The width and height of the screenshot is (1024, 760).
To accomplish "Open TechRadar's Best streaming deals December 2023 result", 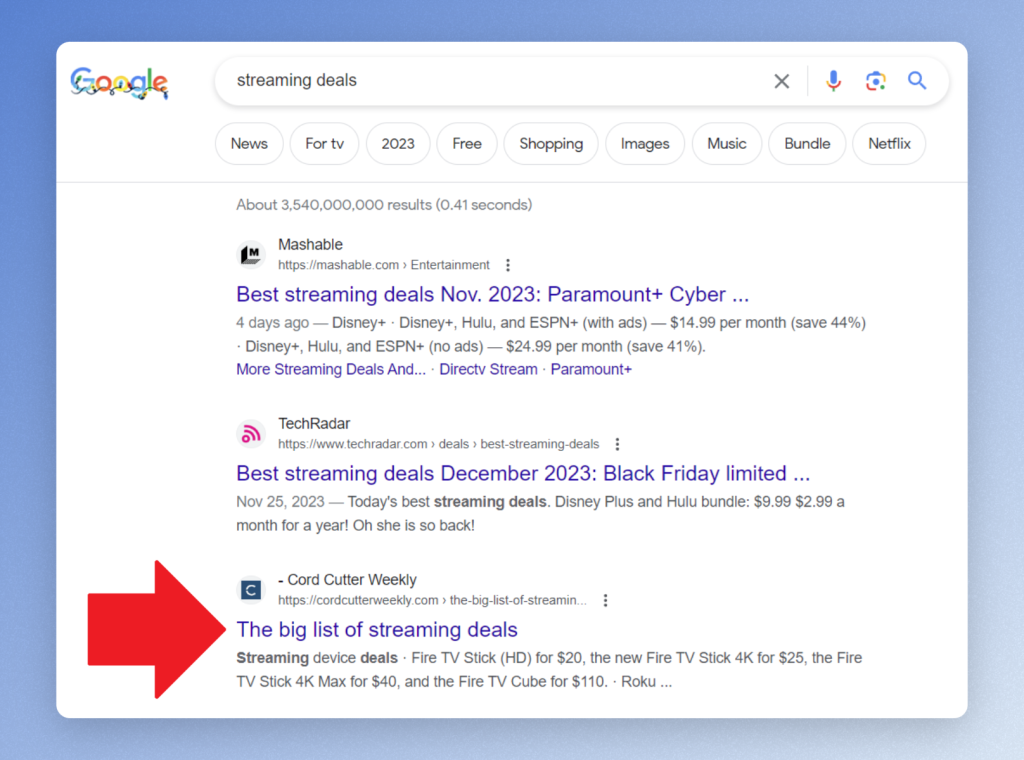I will [x=522, y=473].
